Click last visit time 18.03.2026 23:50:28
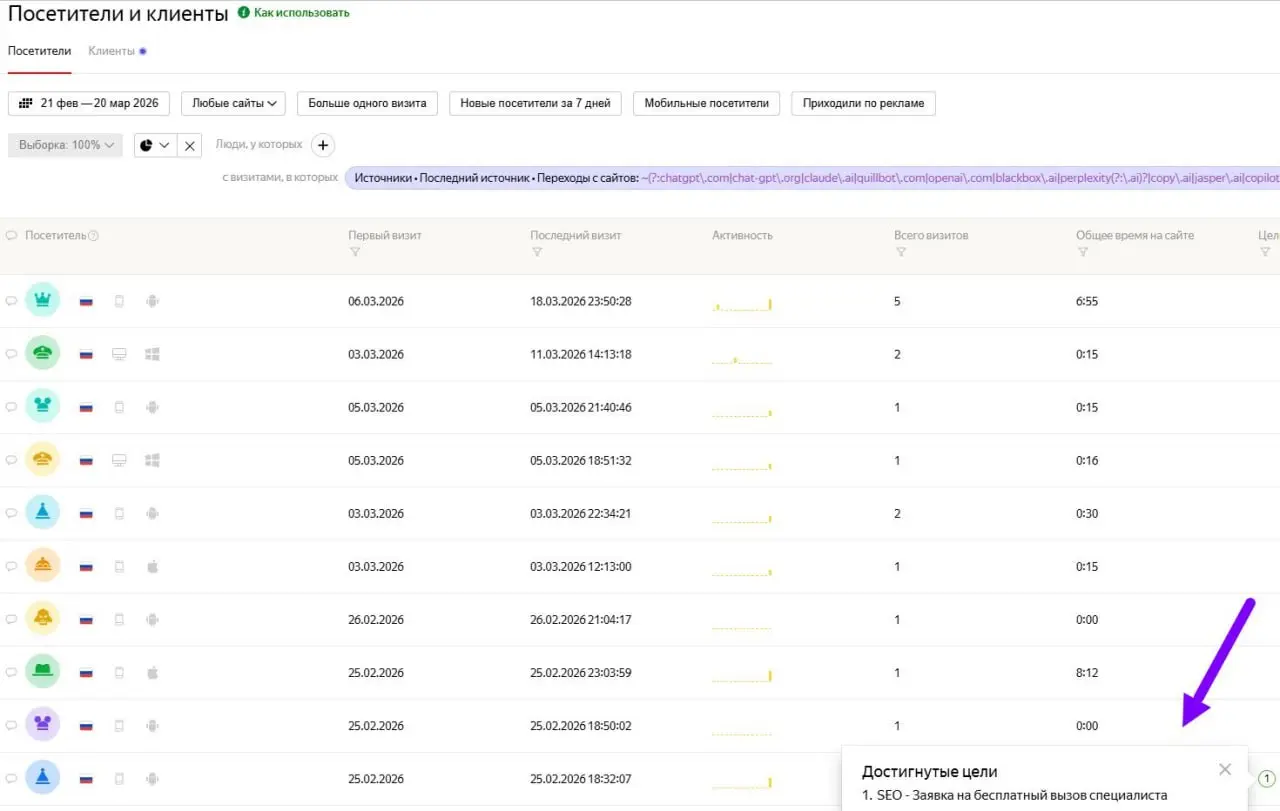The height and width of the screenshot is (811, 1280). click(x=581, y=301)
